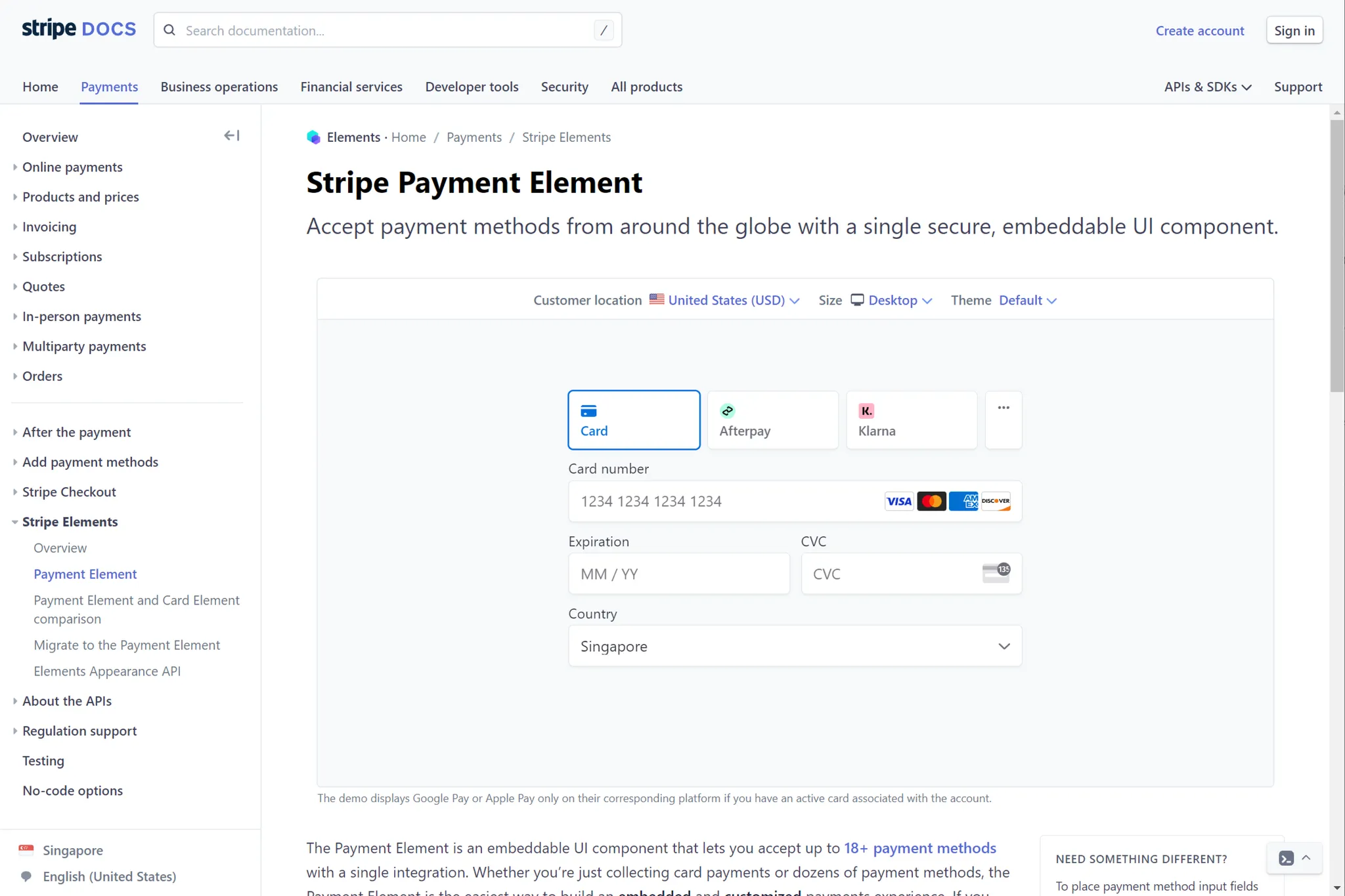Image resolution: width=1345 pixels, height=896 pixels.
Task: Expand the APIs & SDKs menu
Action: [1207, 87]
